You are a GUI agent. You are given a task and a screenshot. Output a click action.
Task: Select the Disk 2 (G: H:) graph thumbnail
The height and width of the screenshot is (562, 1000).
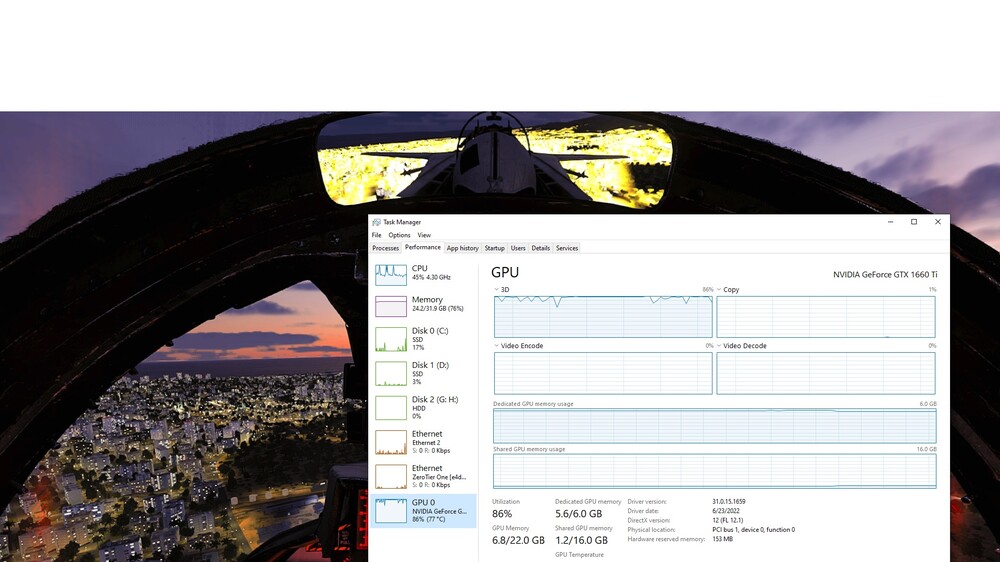(391, 408)
